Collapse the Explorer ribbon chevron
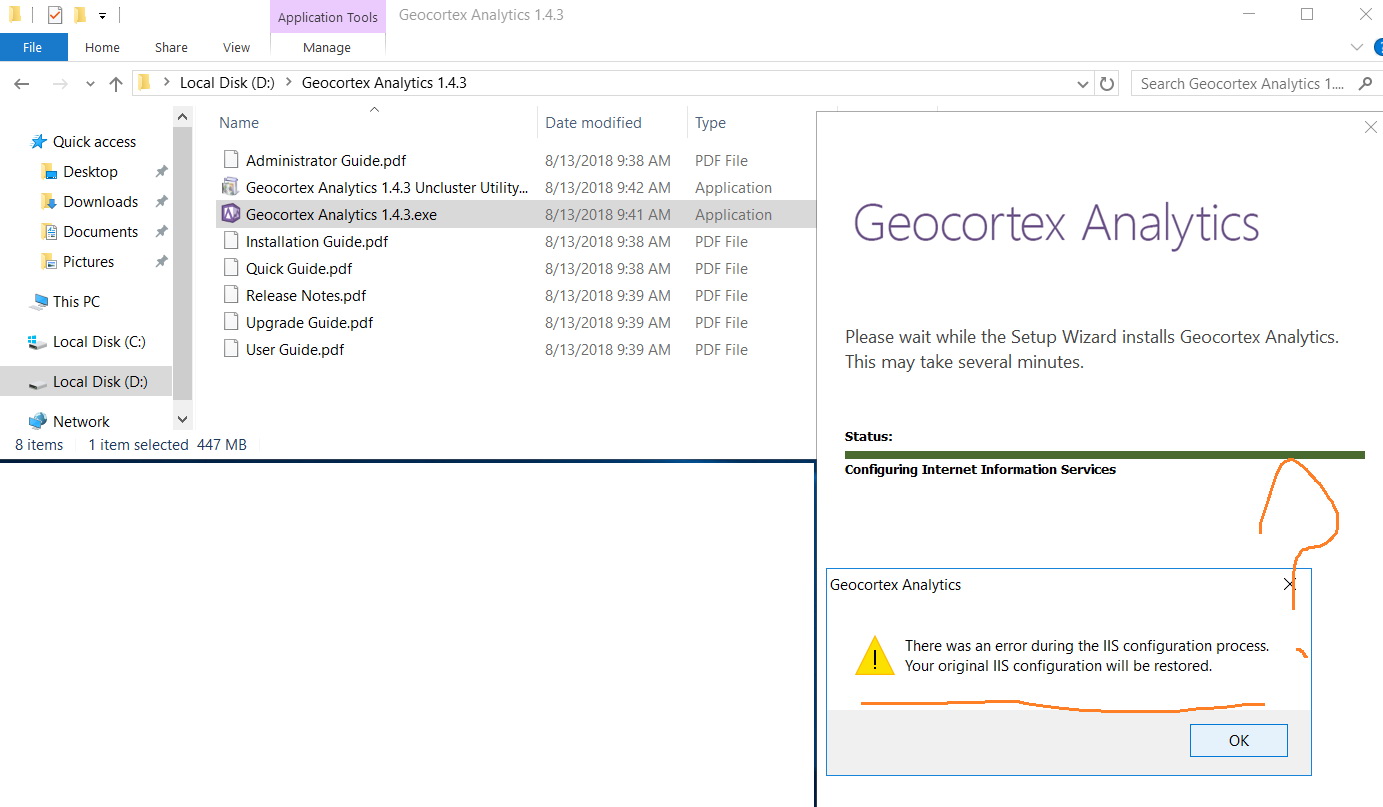 tap(1357, 47)
